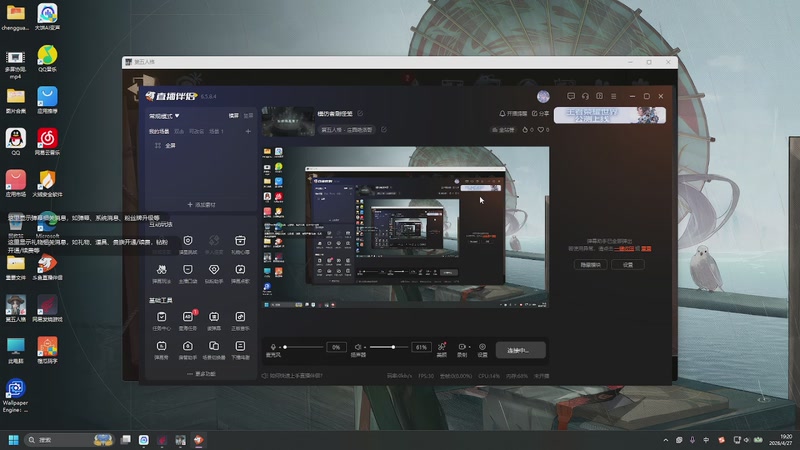Click the 第五人格 · 庄园地洞图 category tag
This screenshot has width=800, height=450.
coord(346,130)
